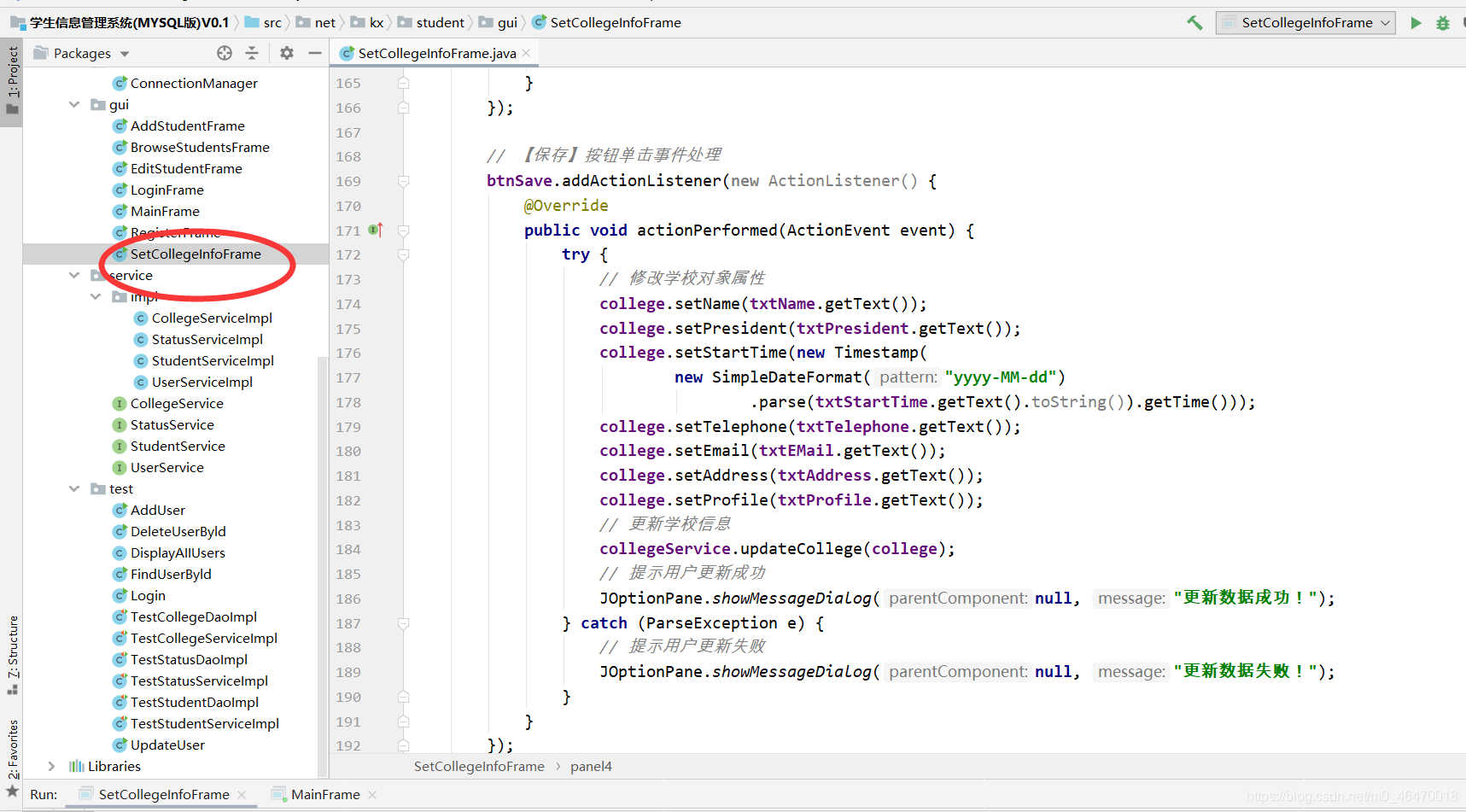
Task: Click 'gui' breadcrumb in navigation bar
Action: tap(507, 23)
